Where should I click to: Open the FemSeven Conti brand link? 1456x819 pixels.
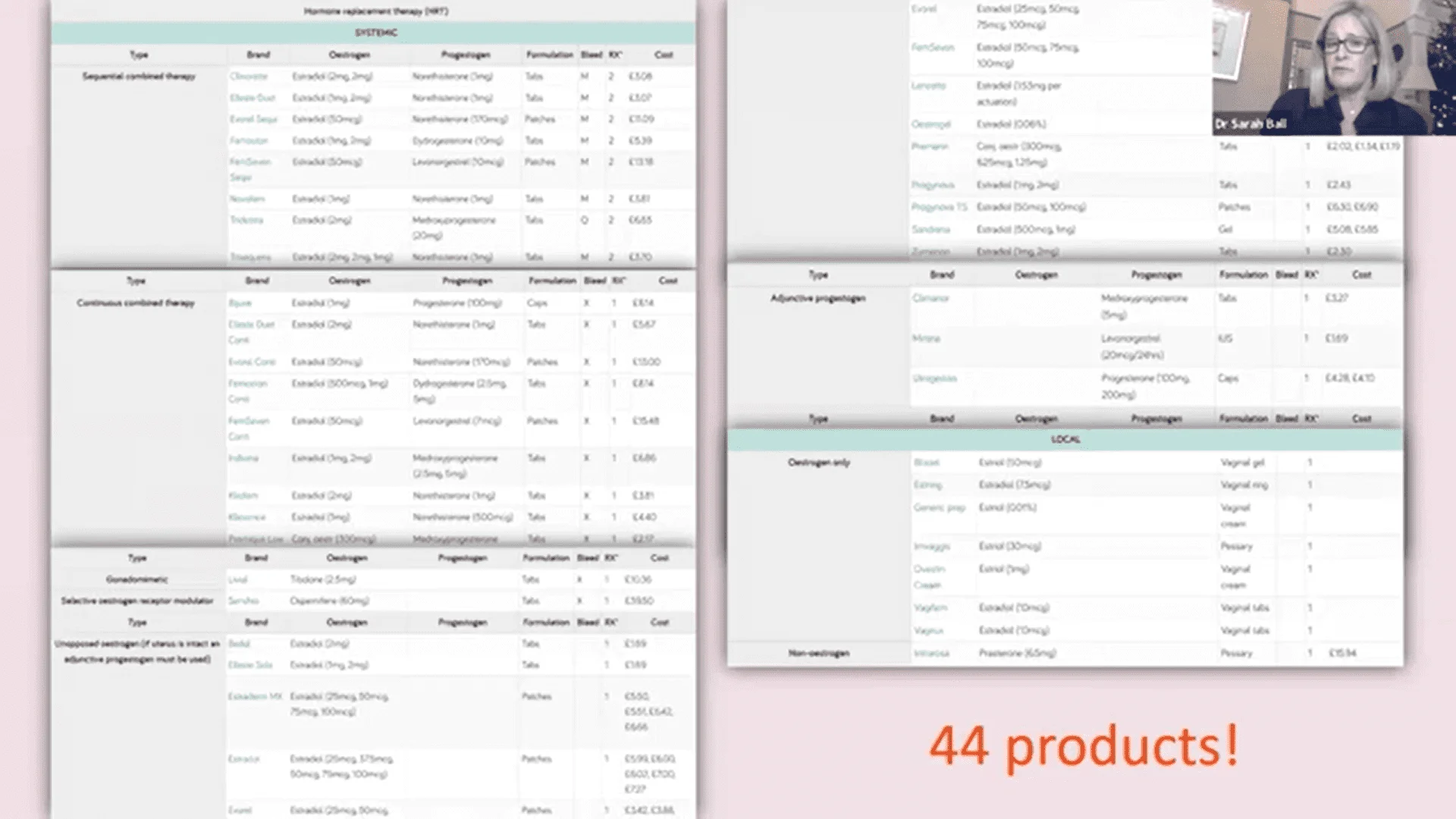click(249, 428)
